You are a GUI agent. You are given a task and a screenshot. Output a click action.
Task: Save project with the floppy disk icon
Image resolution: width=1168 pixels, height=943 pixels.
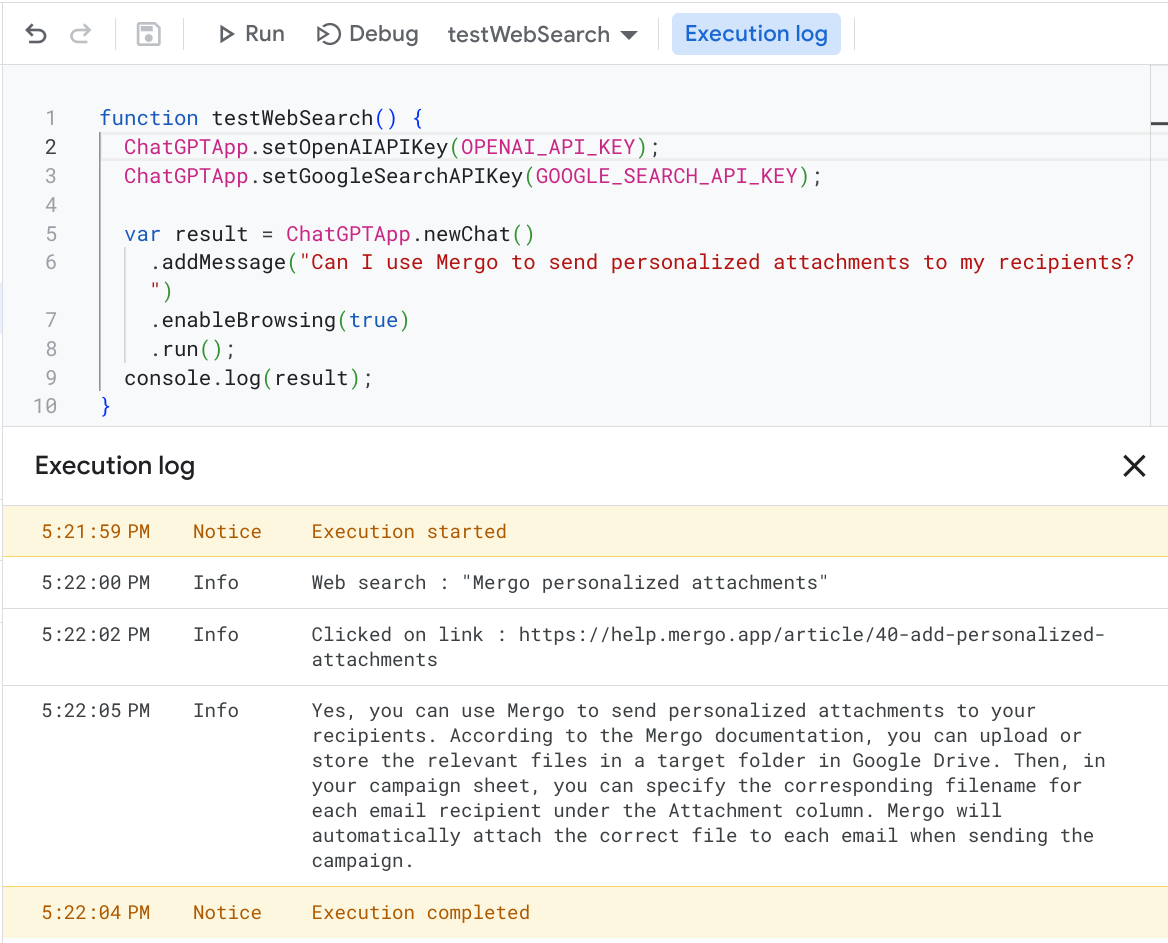[148, 34]
